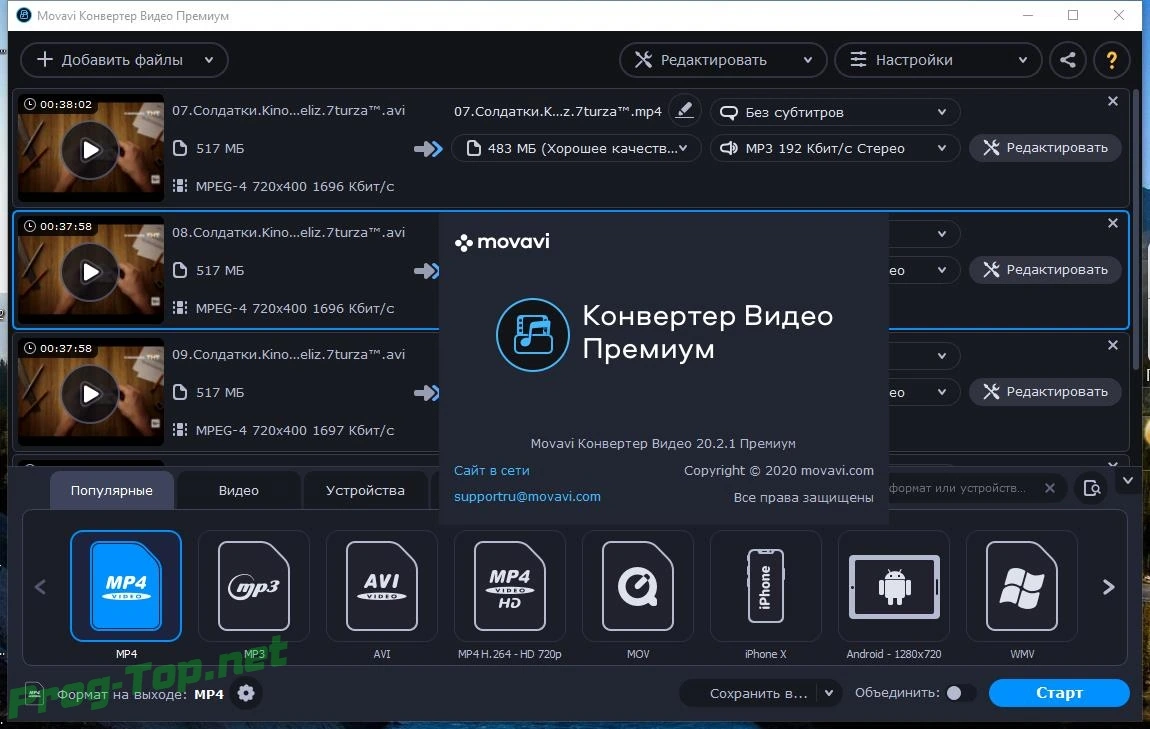
Task: Open the audio dropdown arrow for 08.Солдатки
Action: tap(942, 270)
